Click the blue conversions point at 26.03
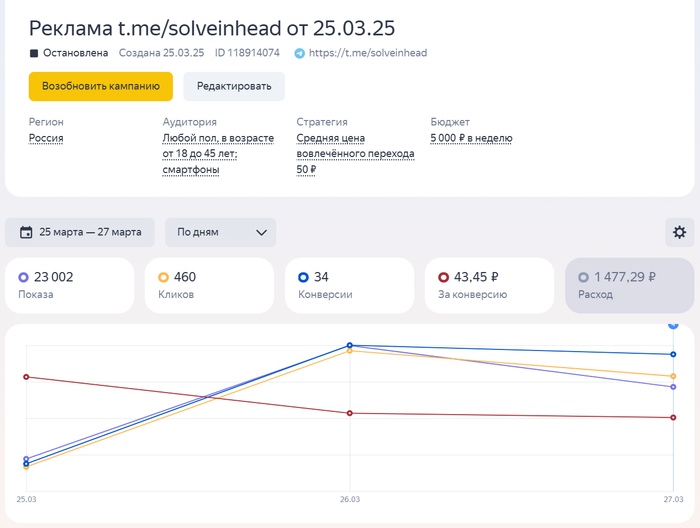The width and height of the screenshot is (700, 528). click(350, 345)
